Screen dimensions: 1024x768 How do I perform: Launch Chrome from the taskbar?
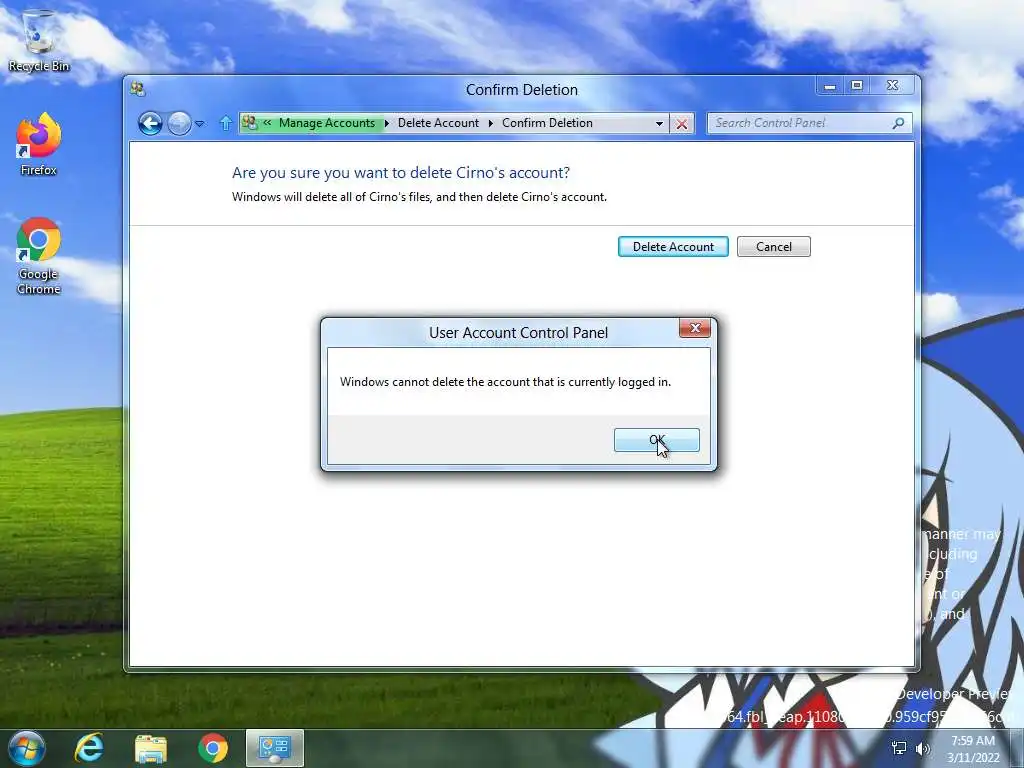click(213, 748)
